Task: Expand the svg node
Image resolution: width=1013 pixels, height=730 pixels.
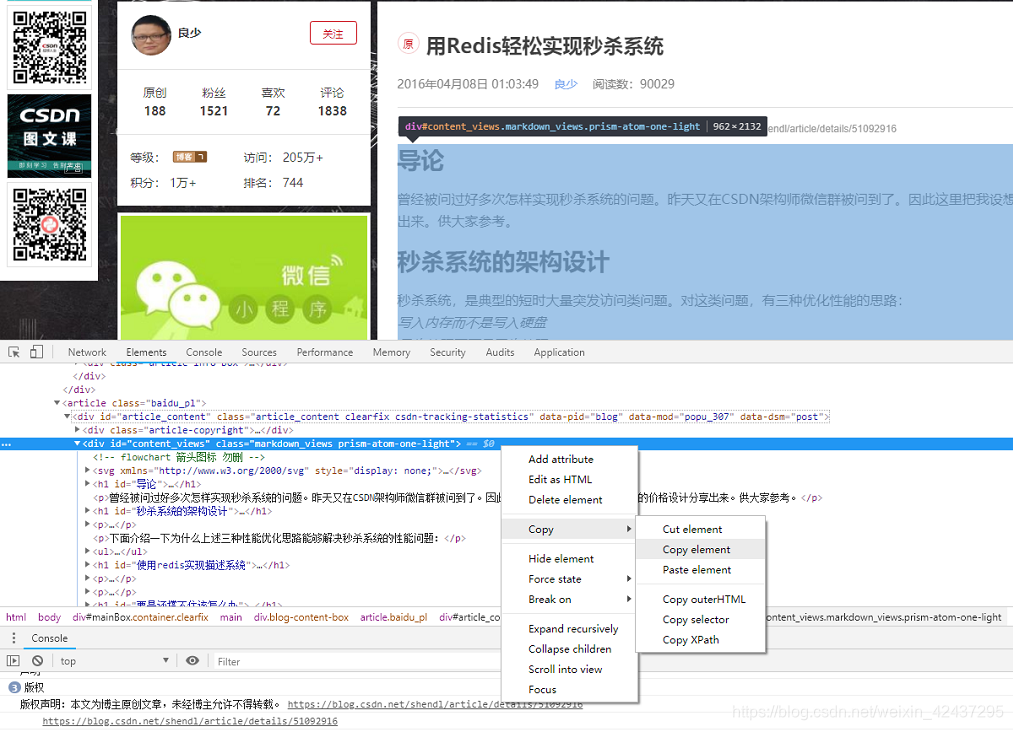Action: pos(87,470)
